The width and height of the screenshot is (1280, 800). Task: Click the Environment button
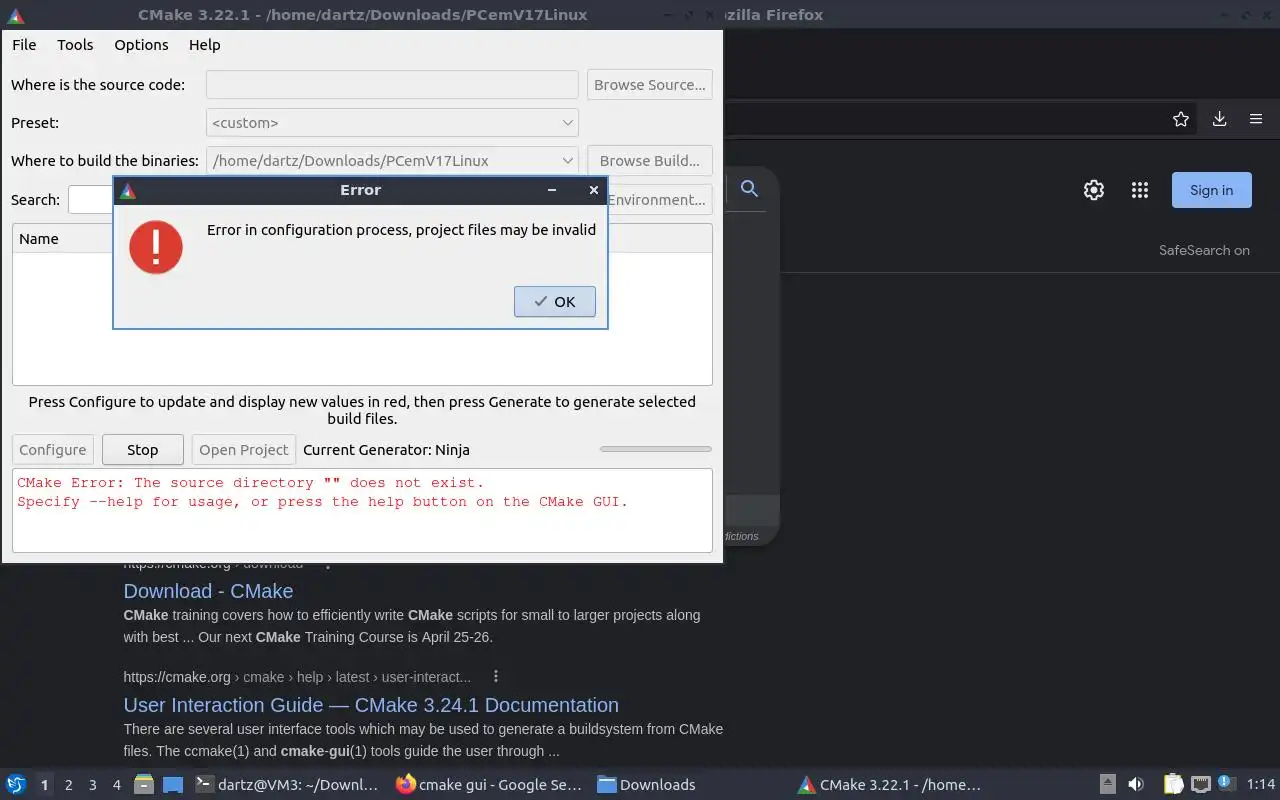(x=659, y=200)
